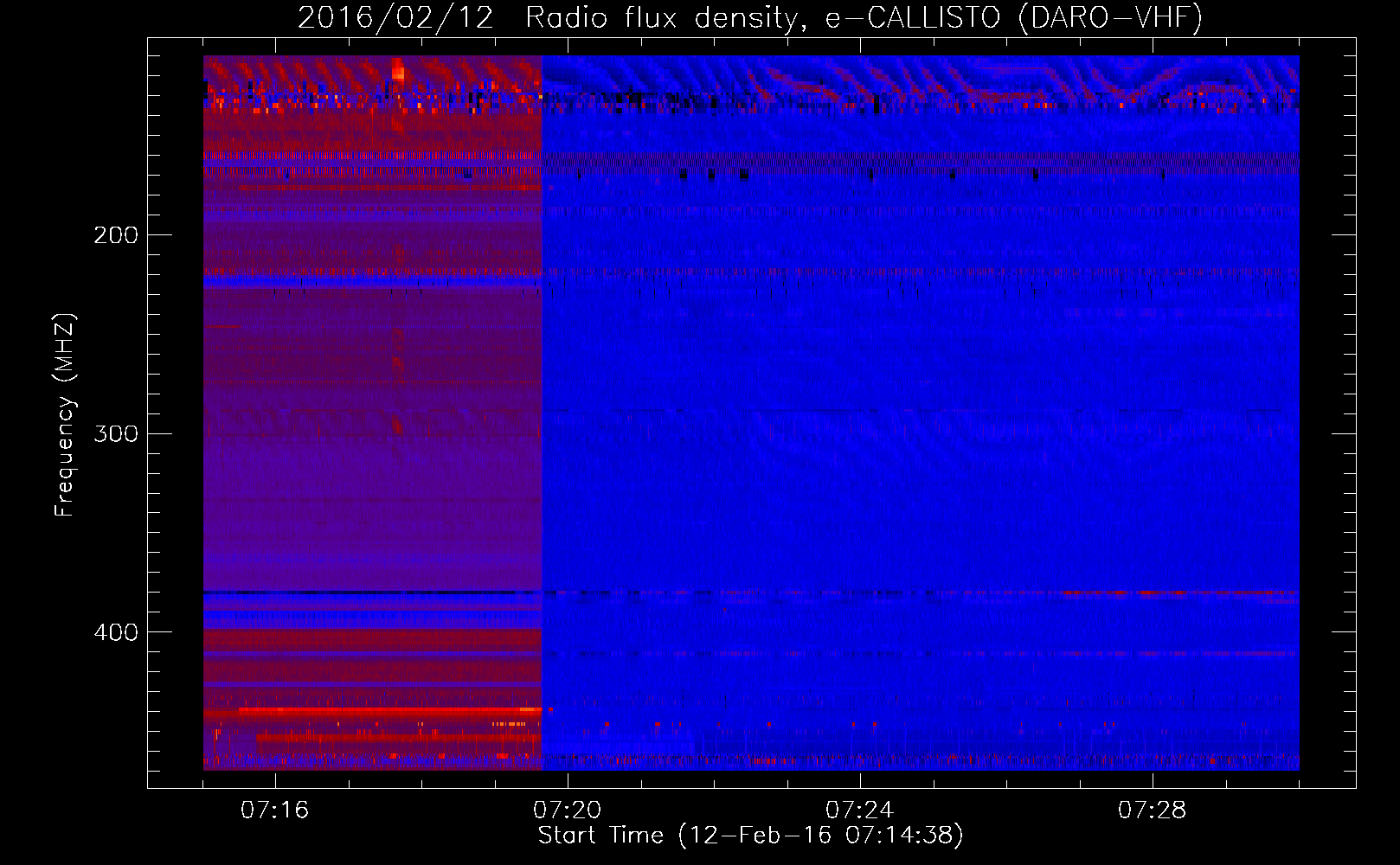Click the "Start Time (12-Feb-16 07:14:38)" label
Viewport: 1400px width, 865px height.
pyautogui.click(x=751, y=836)
